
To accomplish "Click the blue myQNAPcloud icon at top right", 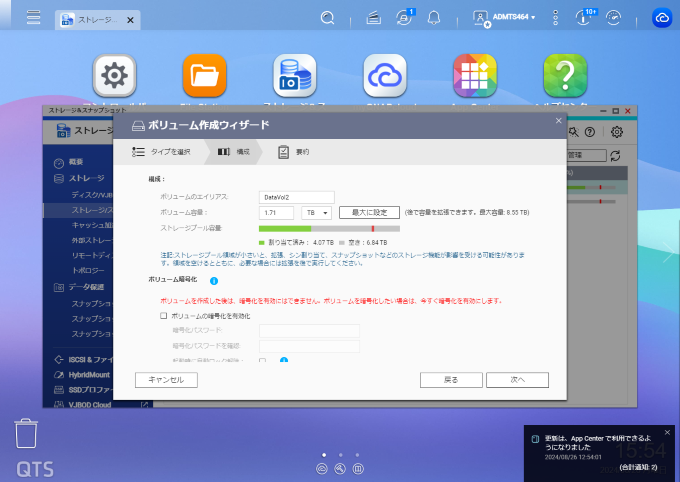I will pyautogui.click(x=662, y=18).
